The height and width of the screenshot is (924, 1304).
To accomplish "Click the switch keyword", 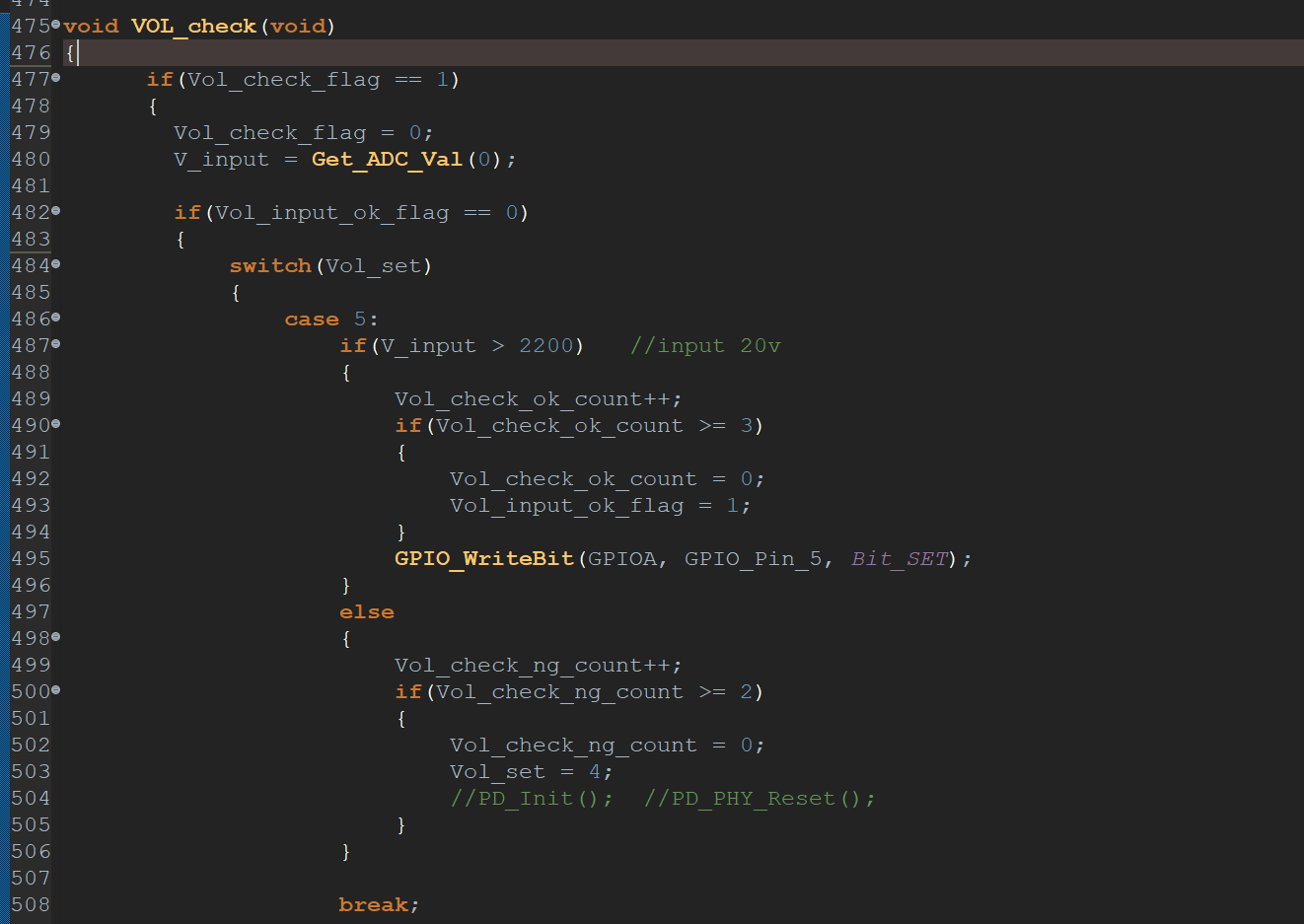I will point(270,266).
